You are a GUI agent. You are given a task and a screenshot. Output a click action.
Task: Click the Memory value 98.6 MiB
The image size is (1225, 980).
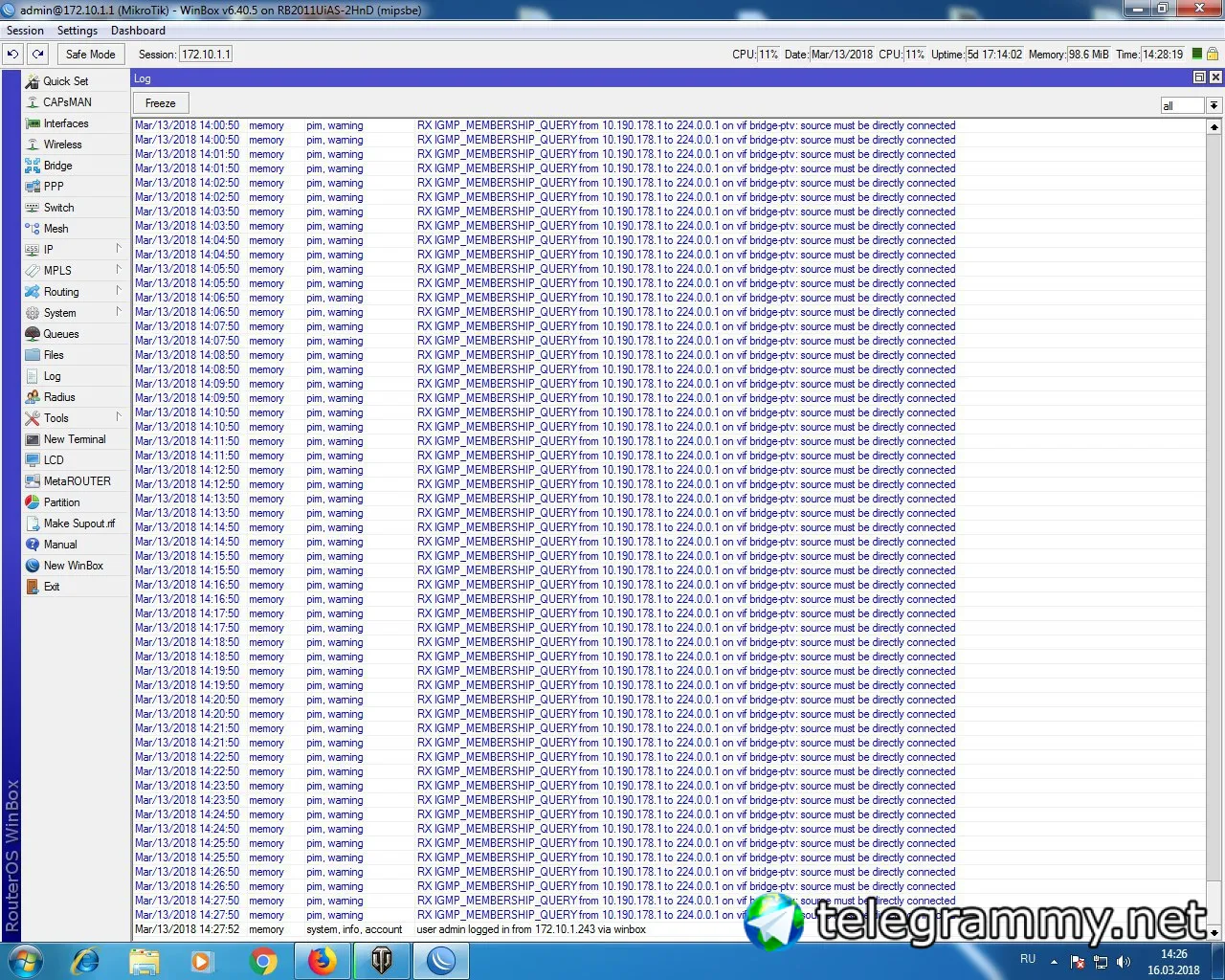(1088, 55)
